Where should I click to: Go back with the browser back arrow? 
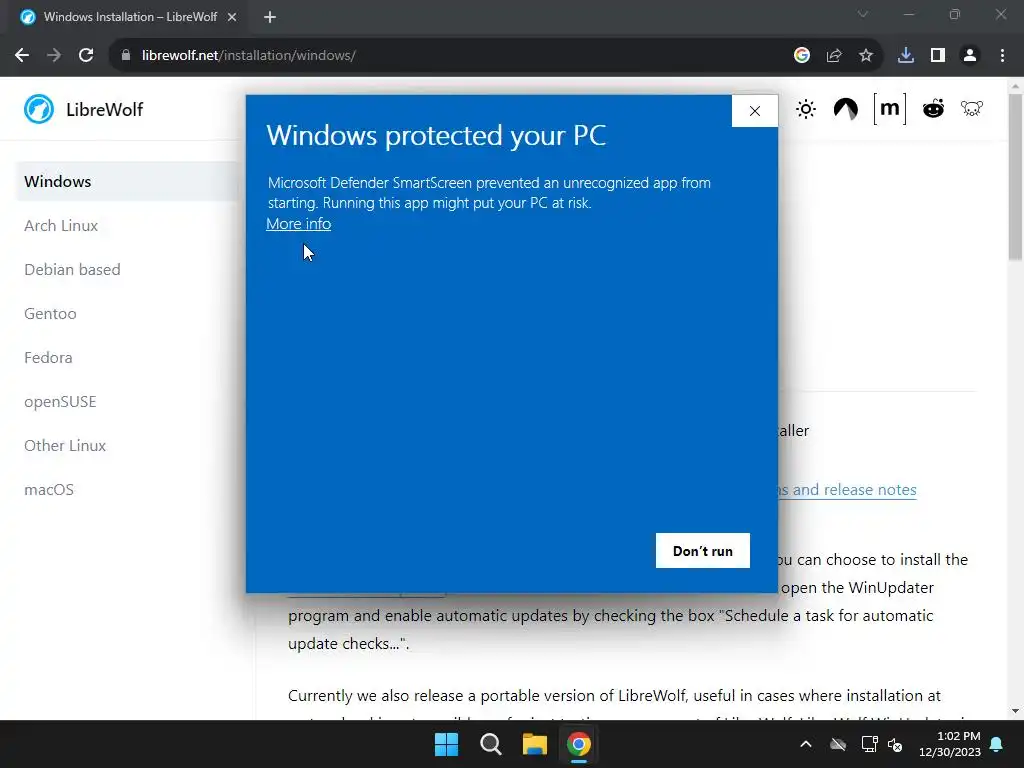point(22,56)
